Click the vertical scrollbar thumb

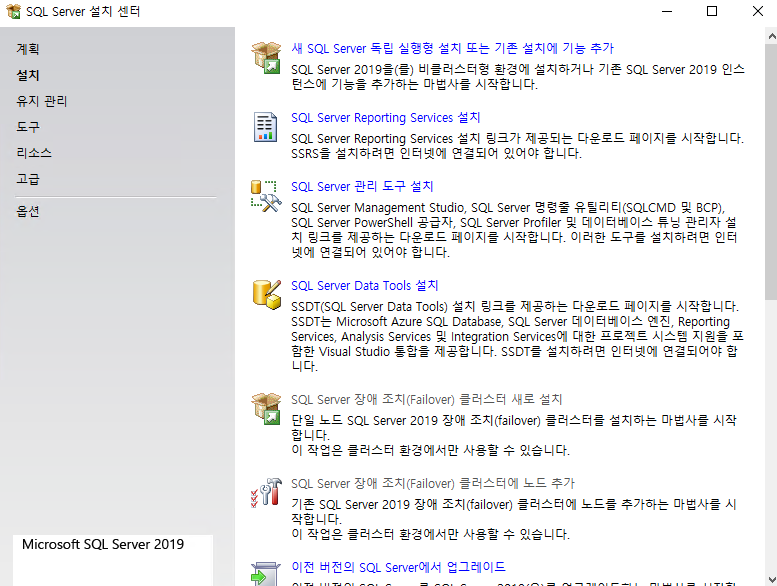click(771, 171)
